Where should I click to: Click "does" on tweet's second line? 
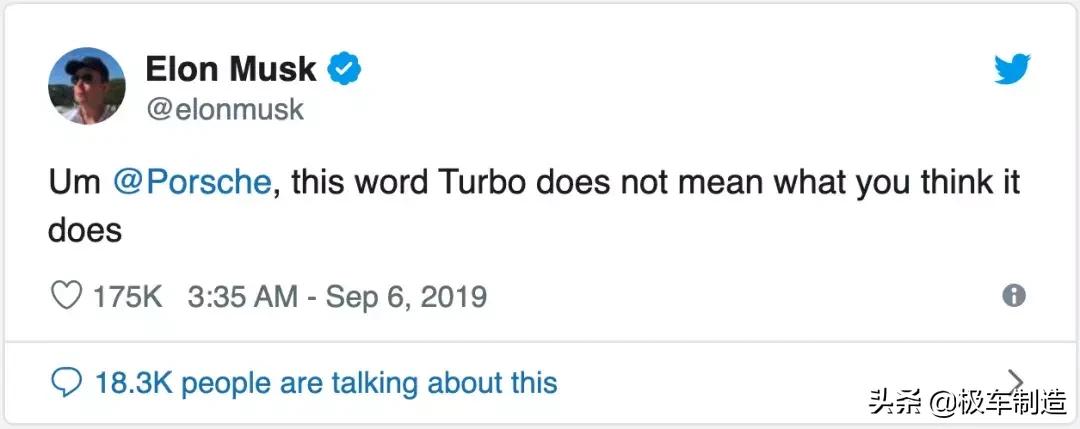pos(84,230)
